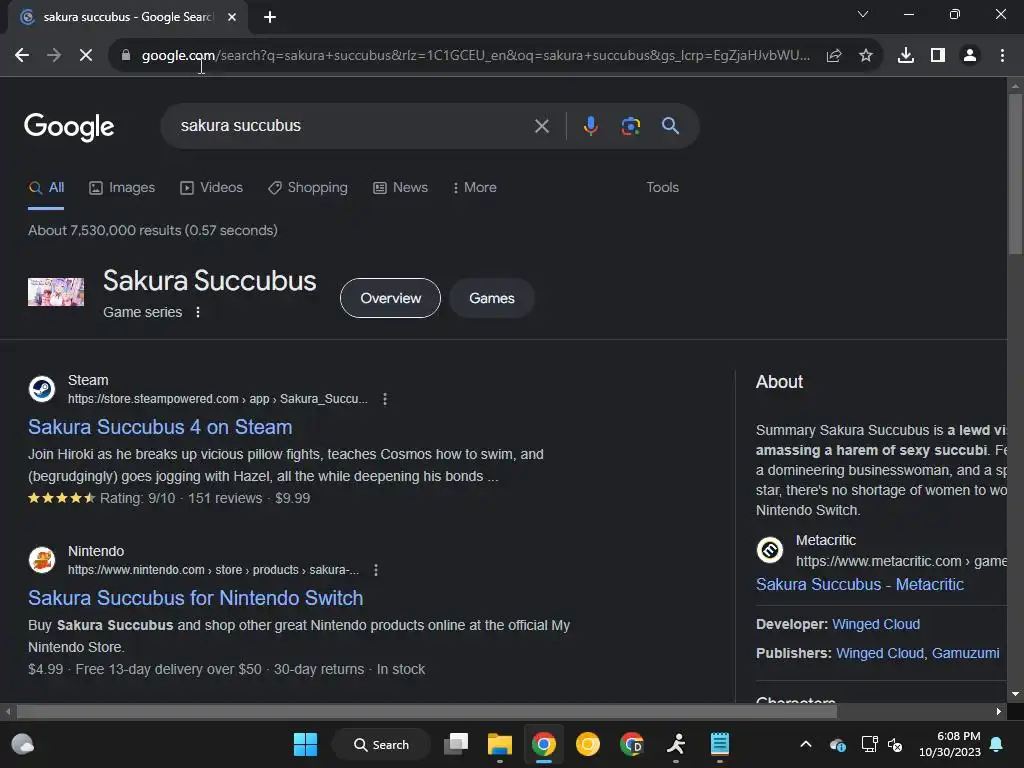The width and height of the screenshot is (1024, 768).
Task: Close the sakura succubus tab
Action: [x=232, y=17]
